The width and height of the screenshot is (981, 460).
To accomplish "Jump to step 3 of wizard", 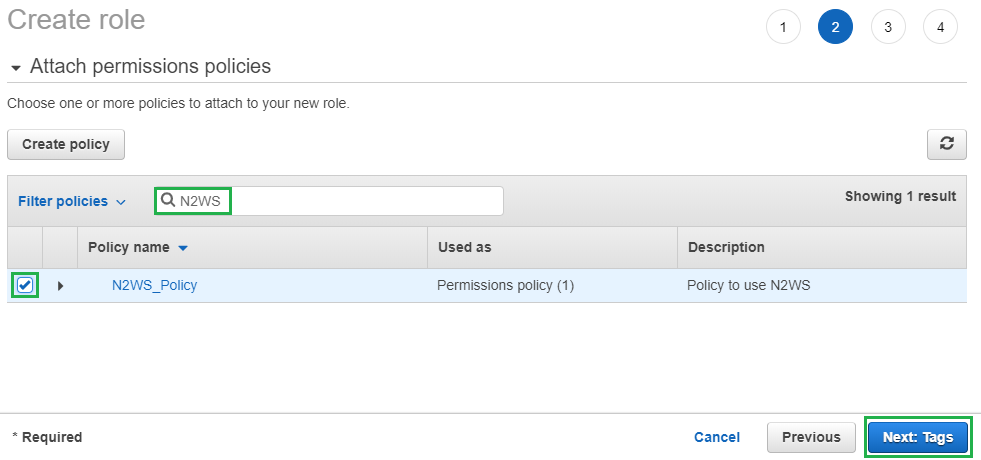I will (x=888, y=27).
